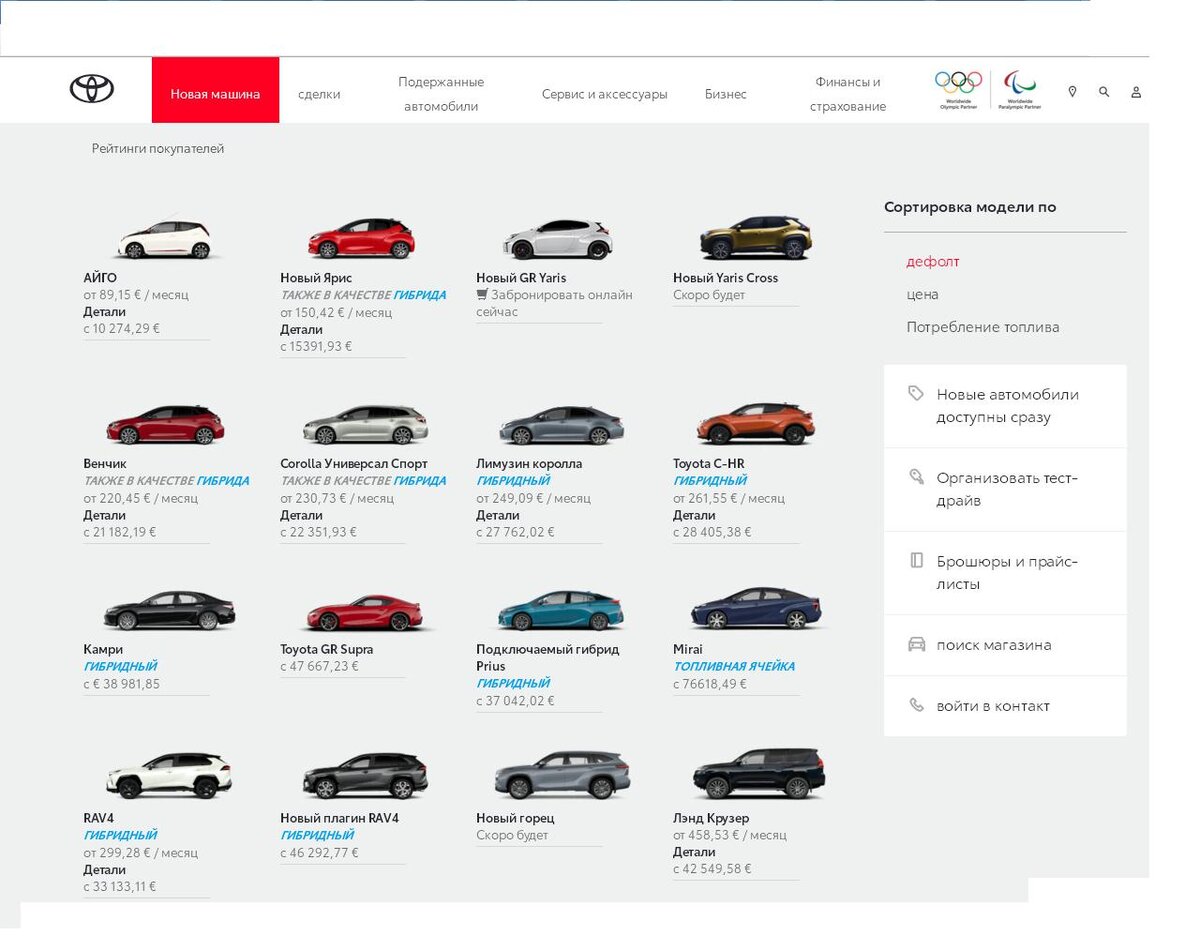Select the white RAV4 car image

169,776
